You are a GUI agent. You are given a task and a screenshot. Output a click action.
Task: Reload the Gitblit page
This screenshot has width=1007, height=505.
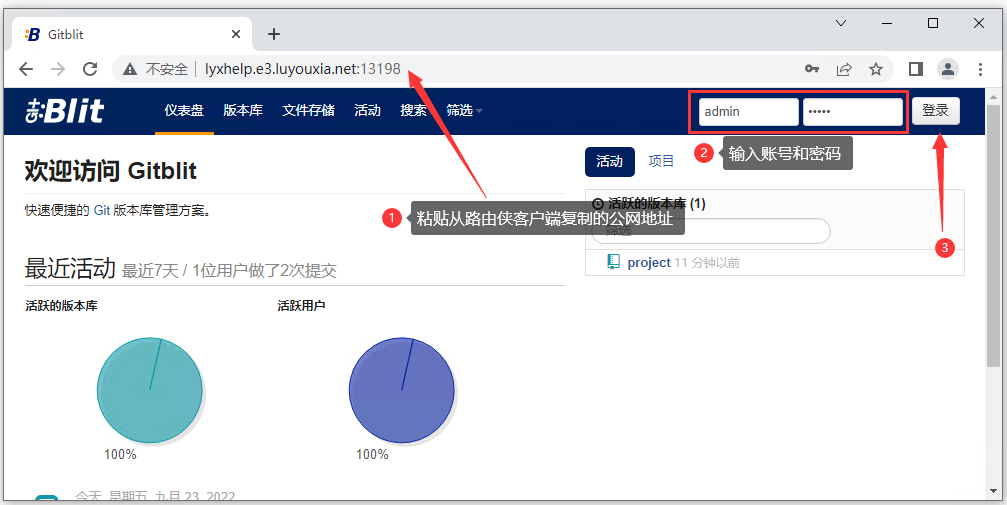[90, 69]
